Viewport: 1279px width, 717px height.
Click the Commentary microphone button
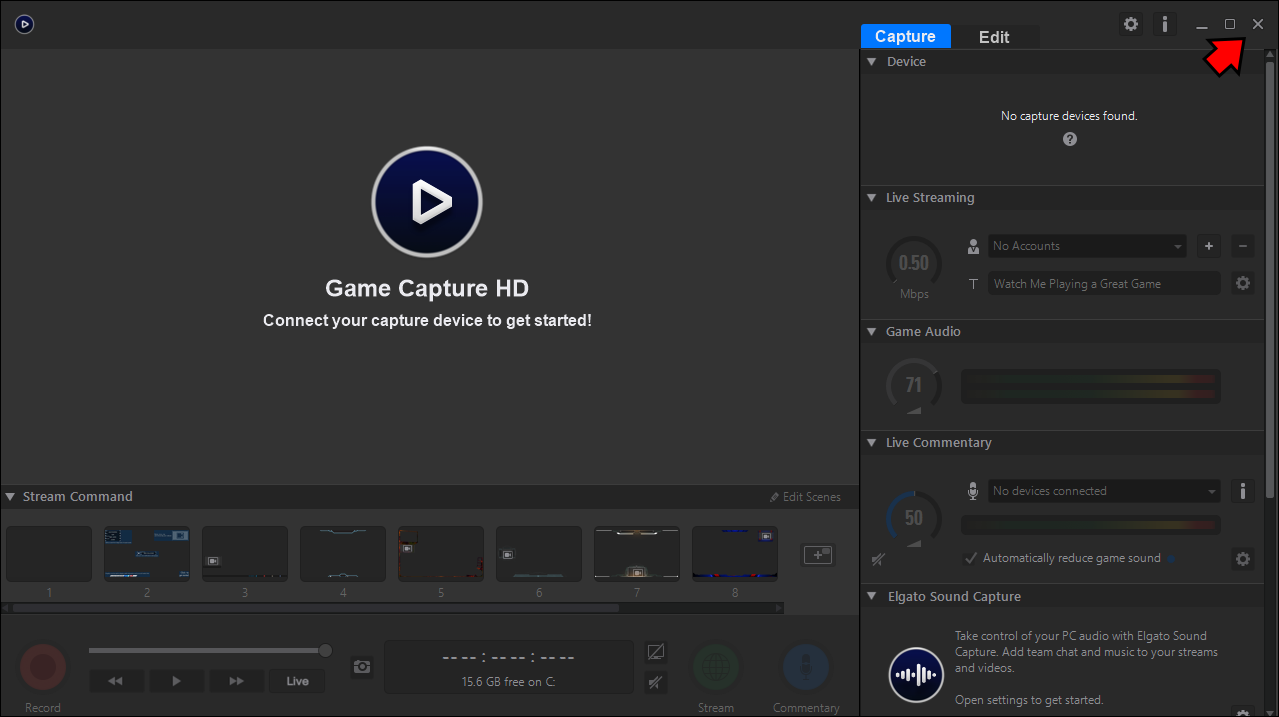pos(805,667)
